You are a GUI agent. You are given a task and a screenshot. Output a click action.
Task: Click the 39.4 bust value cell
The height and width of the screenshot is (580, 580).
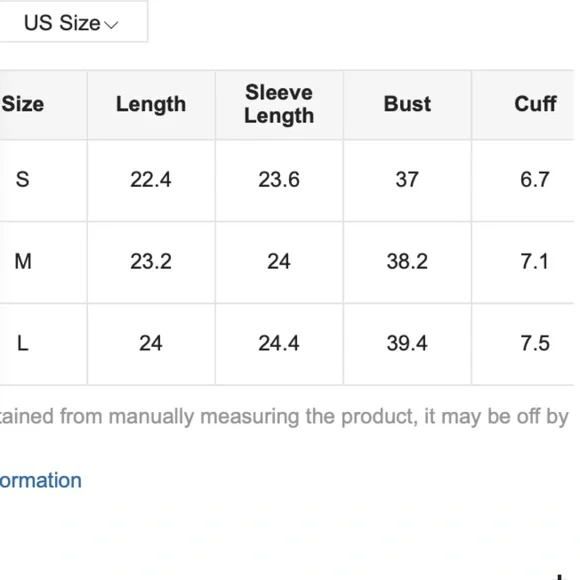[x=407, y=343]
